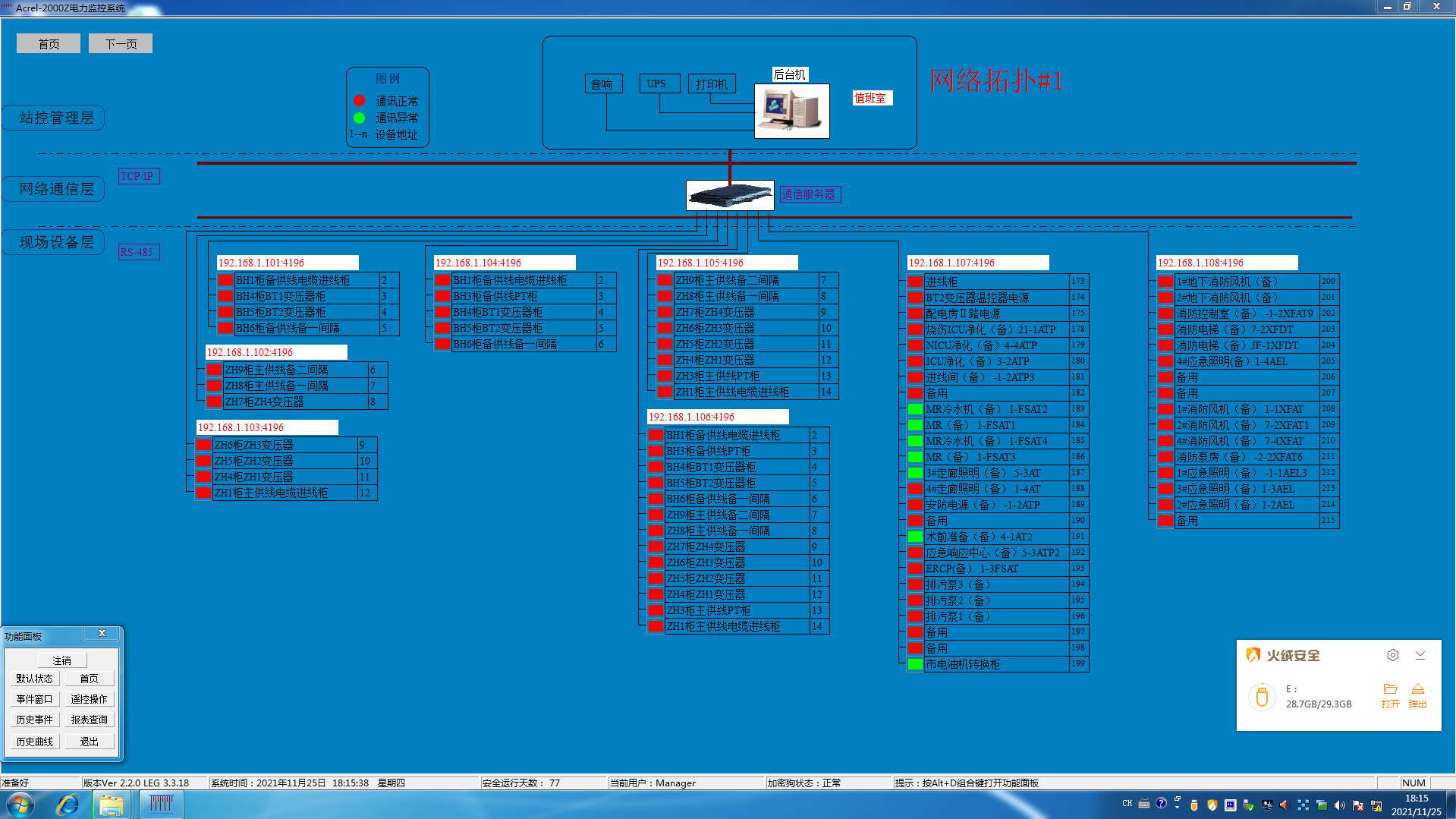Open Huorong security settings gear
The height and width of the screenshot is (819, 1456).
point(1392,655)
